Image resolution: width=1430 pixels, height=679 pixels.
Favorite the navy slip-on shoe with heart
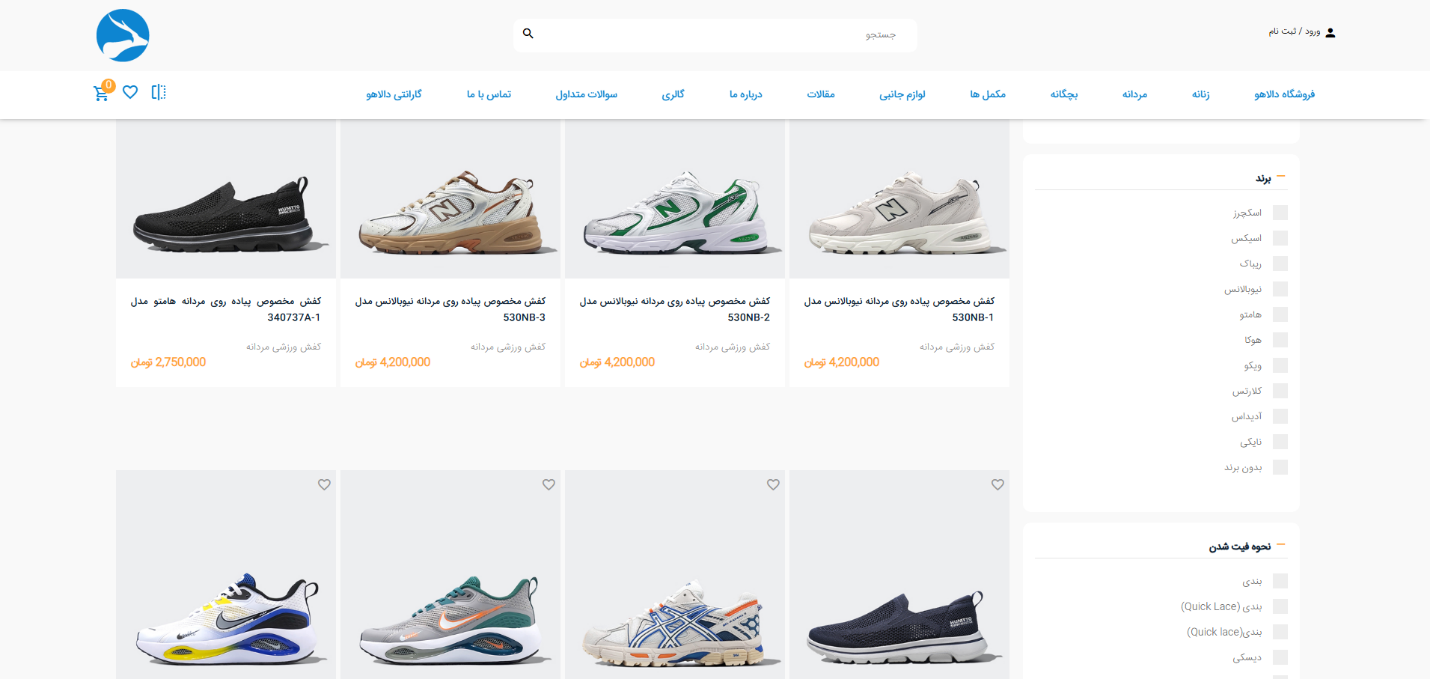997,484
